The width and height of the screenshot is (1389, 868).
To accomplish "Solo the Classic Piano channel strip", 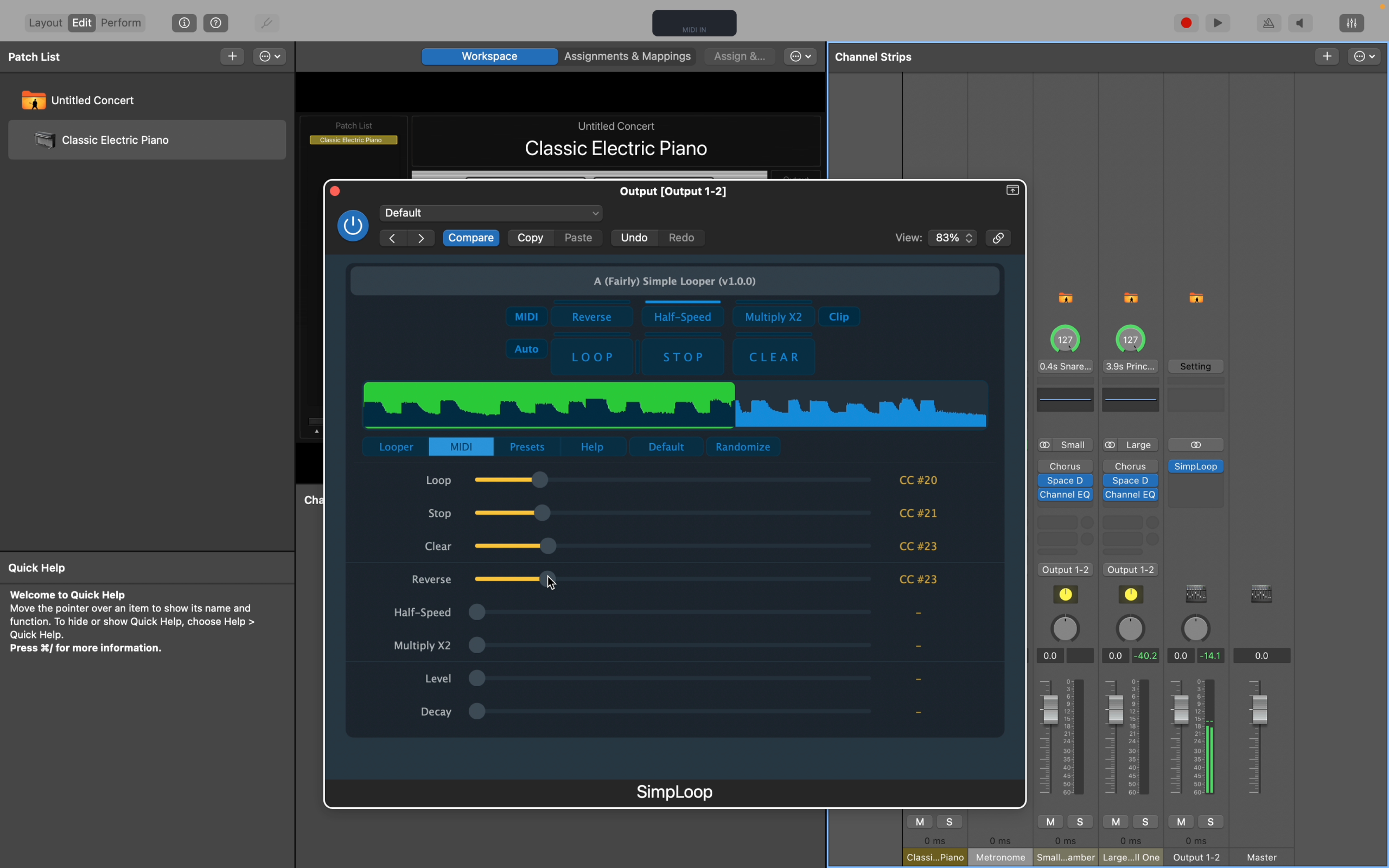I will click(950, 822).
